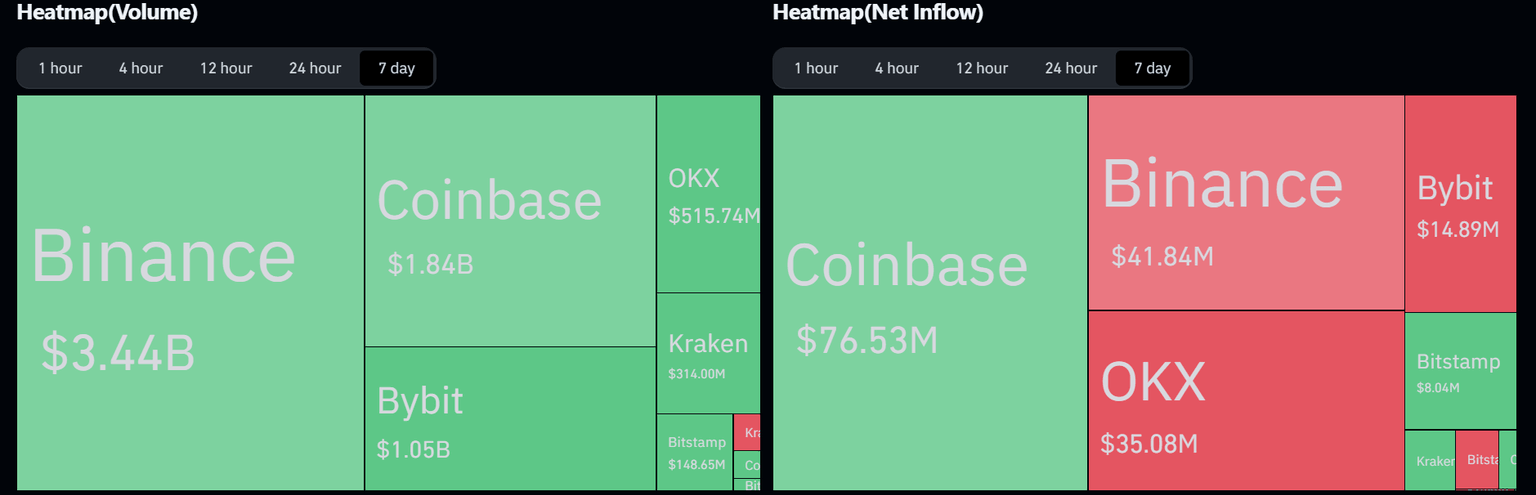Switch Net Inflow heatmap to 24 hour
This screenshot has height=495, width=1536.
coord(1071,68)
